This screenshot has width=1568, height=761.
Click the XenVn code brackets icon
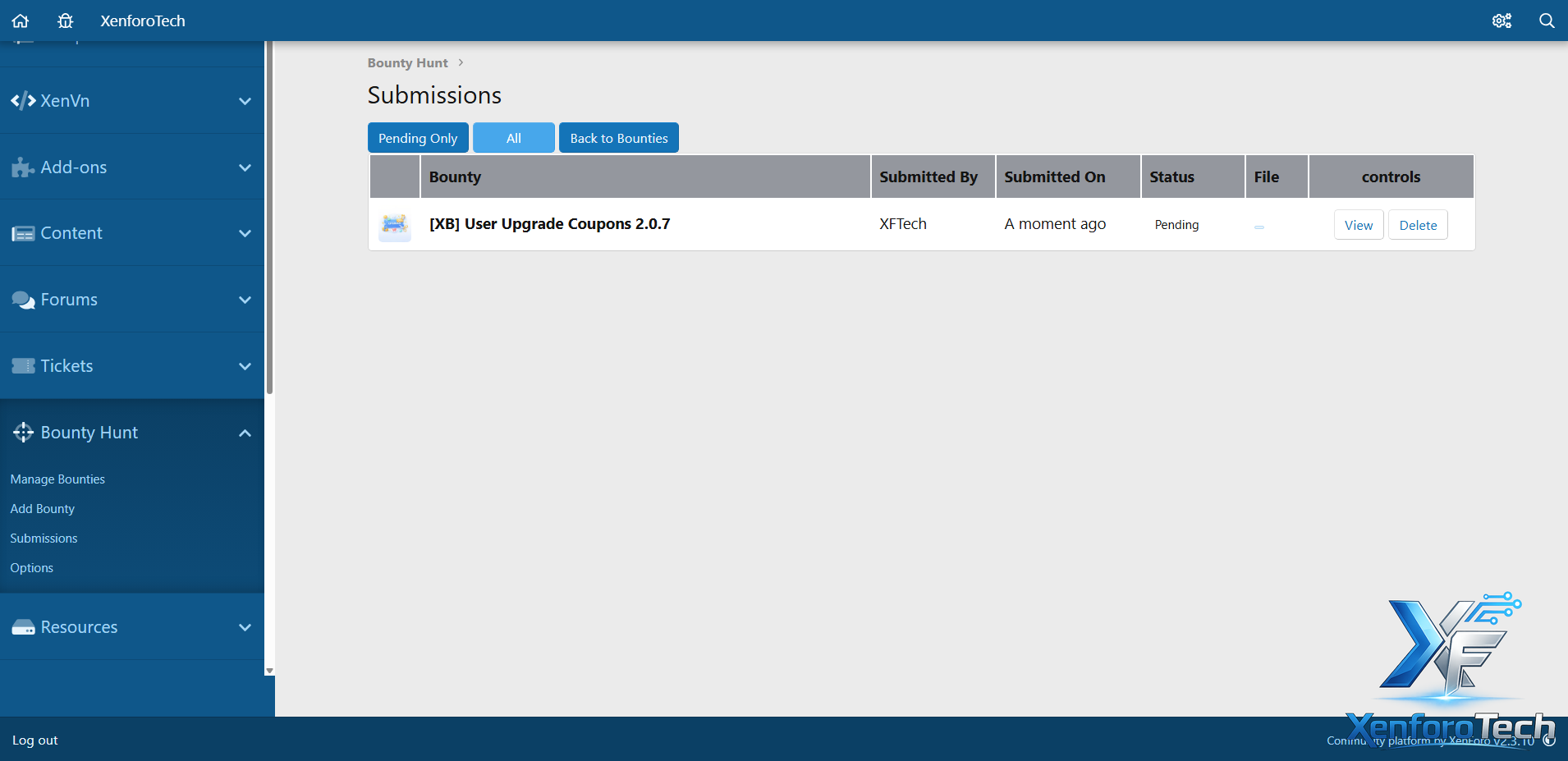(x=23, y=101)
